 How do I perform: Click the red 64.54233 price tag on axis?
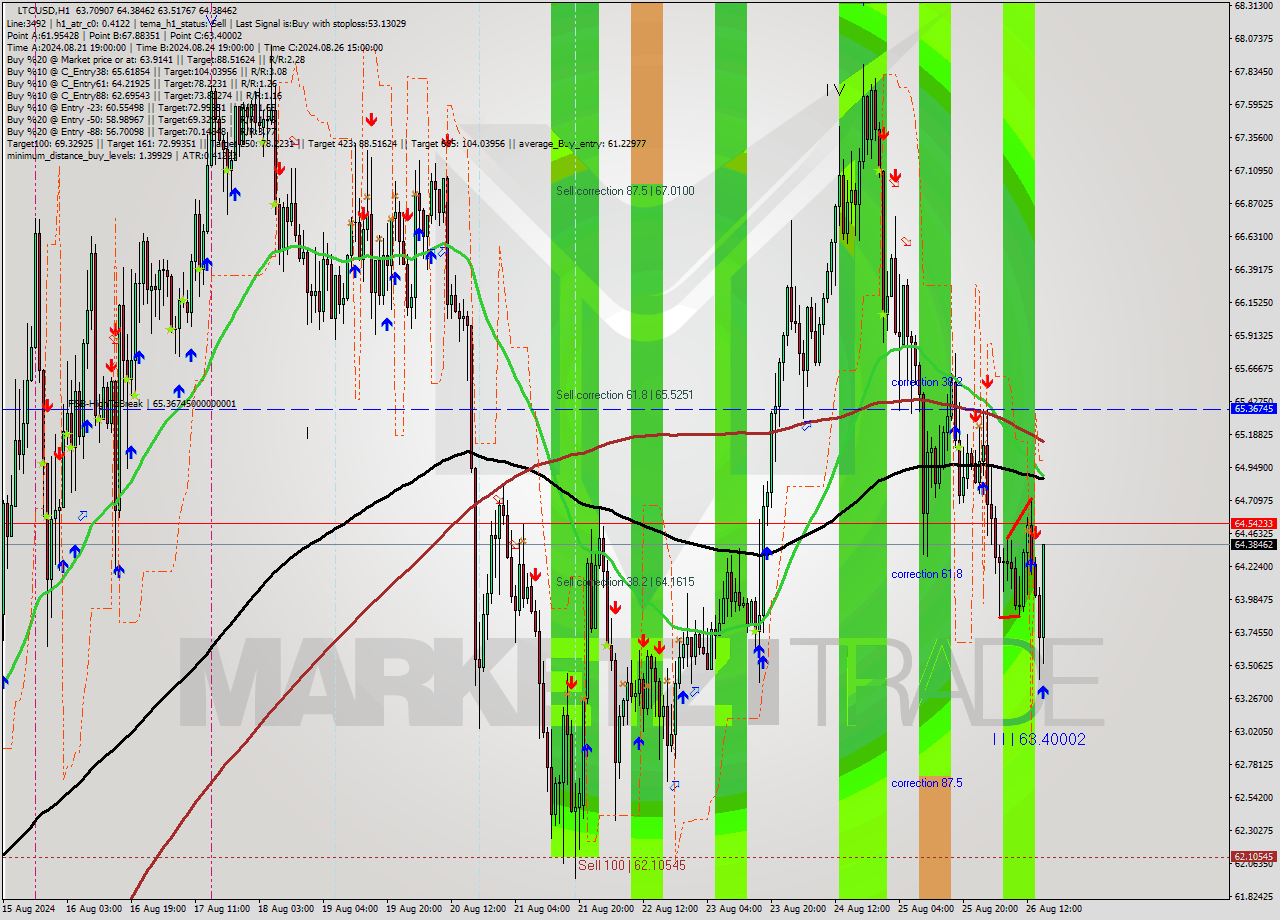[x=1254, y=523]
